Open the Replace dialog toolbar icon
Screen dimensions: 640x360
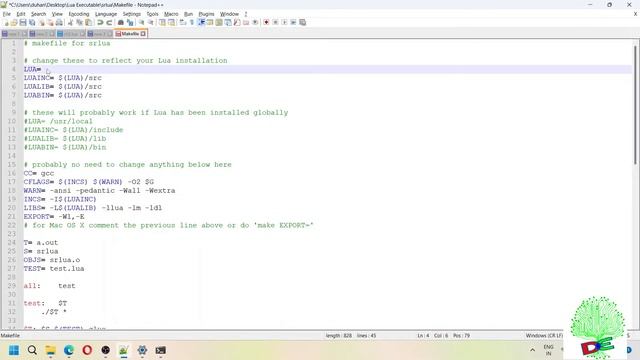tap(130, 22)
